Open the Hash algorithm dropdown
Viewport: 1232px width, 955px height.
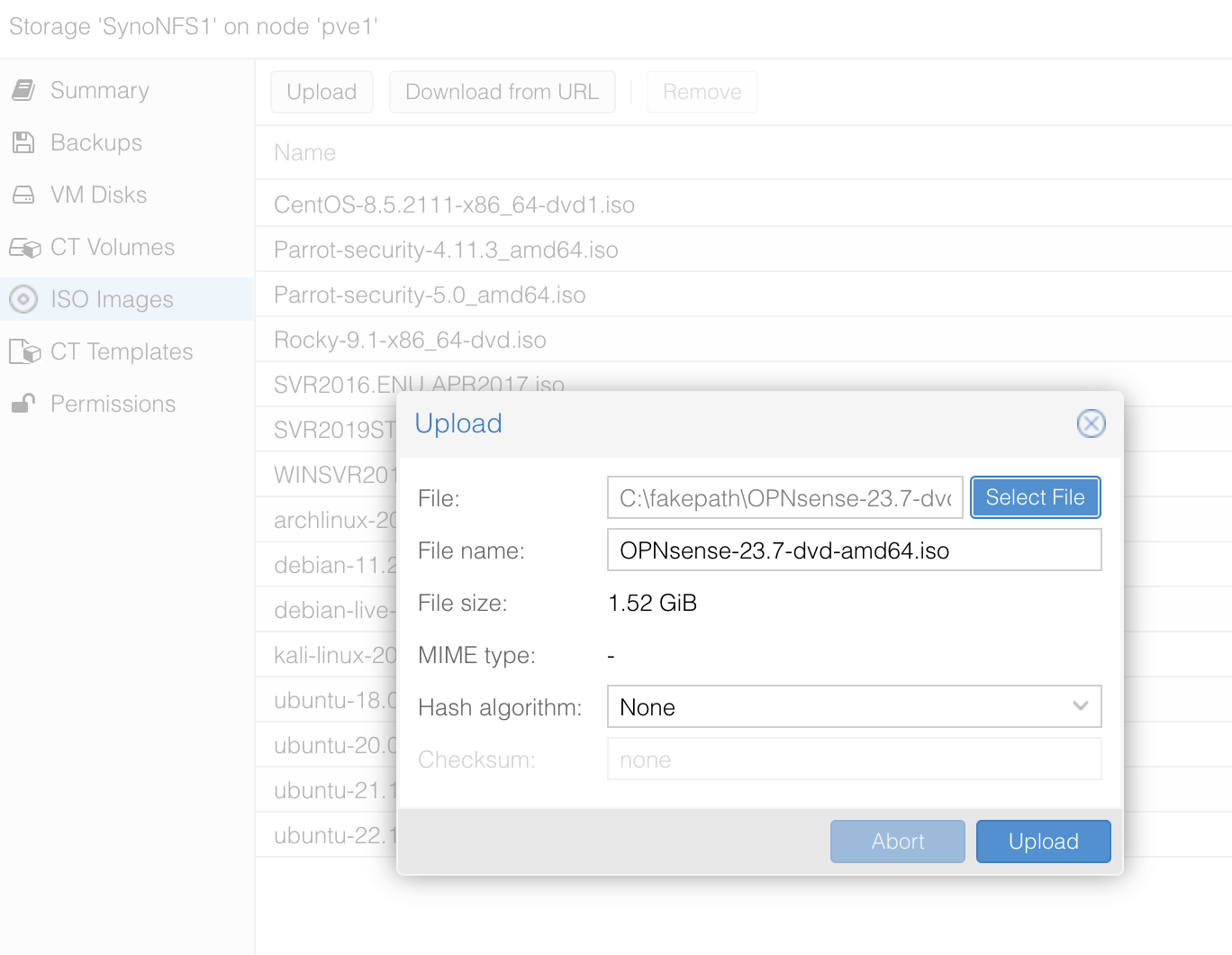click(854, 707)
